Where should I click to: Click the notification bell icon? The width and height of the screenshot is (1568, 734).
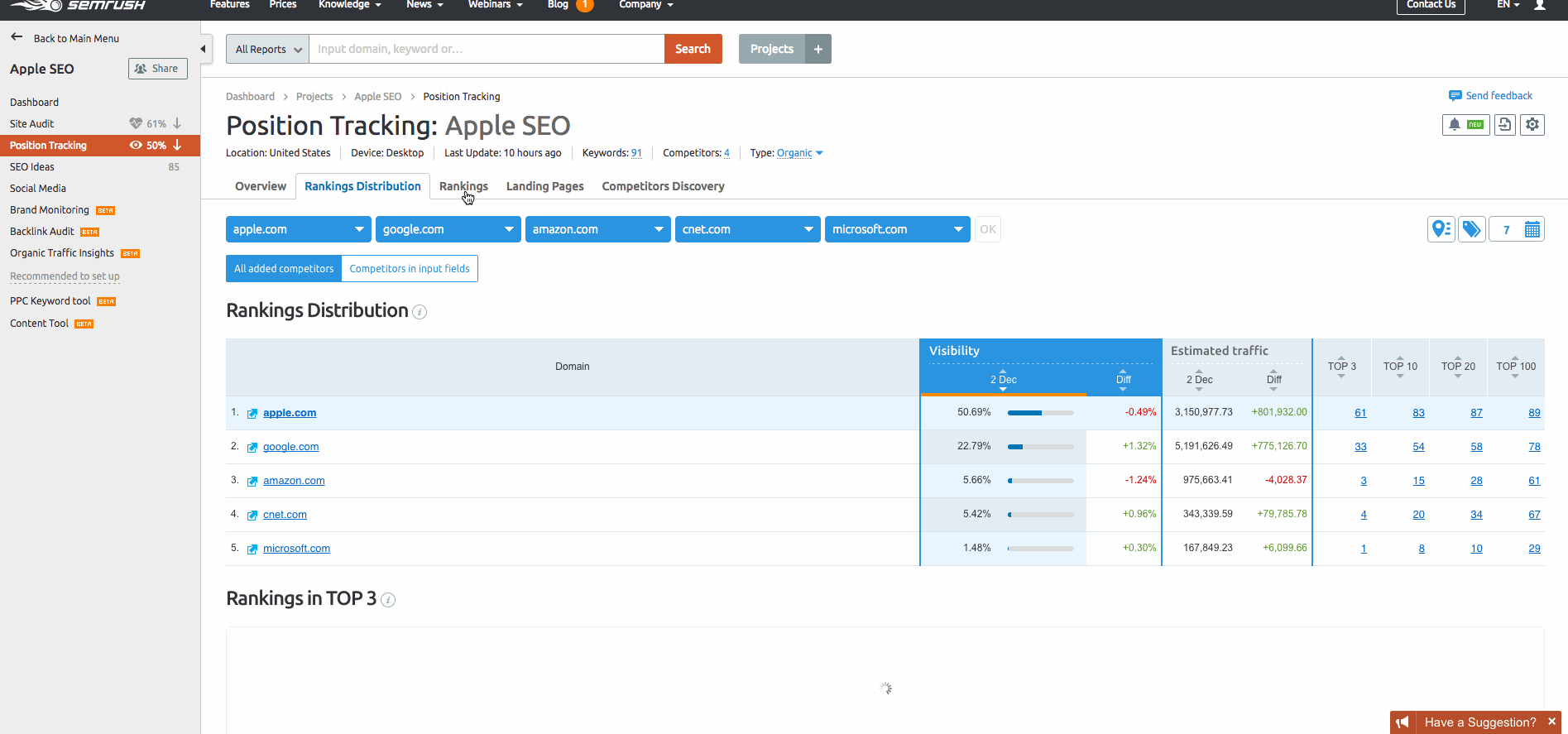[x=1454, y=125]
